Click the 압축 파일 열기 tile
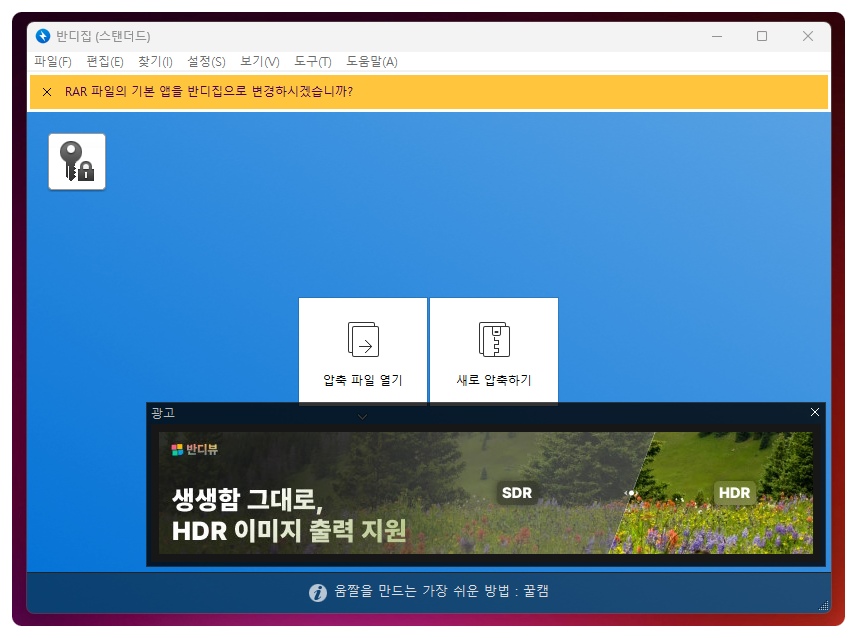The height and width of the screenshot is (638, 857). (362, 350)
